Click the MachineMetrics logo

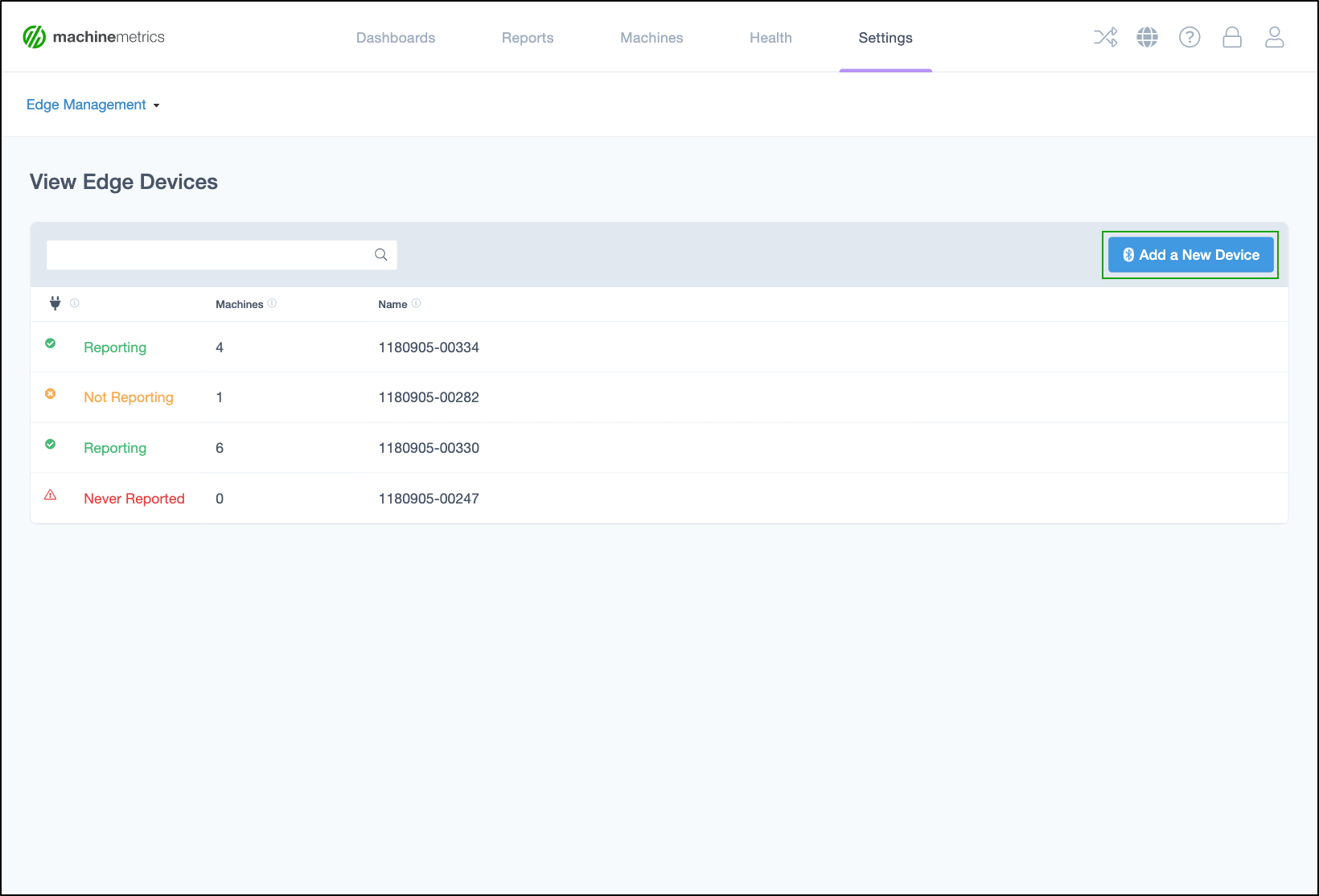93,37
